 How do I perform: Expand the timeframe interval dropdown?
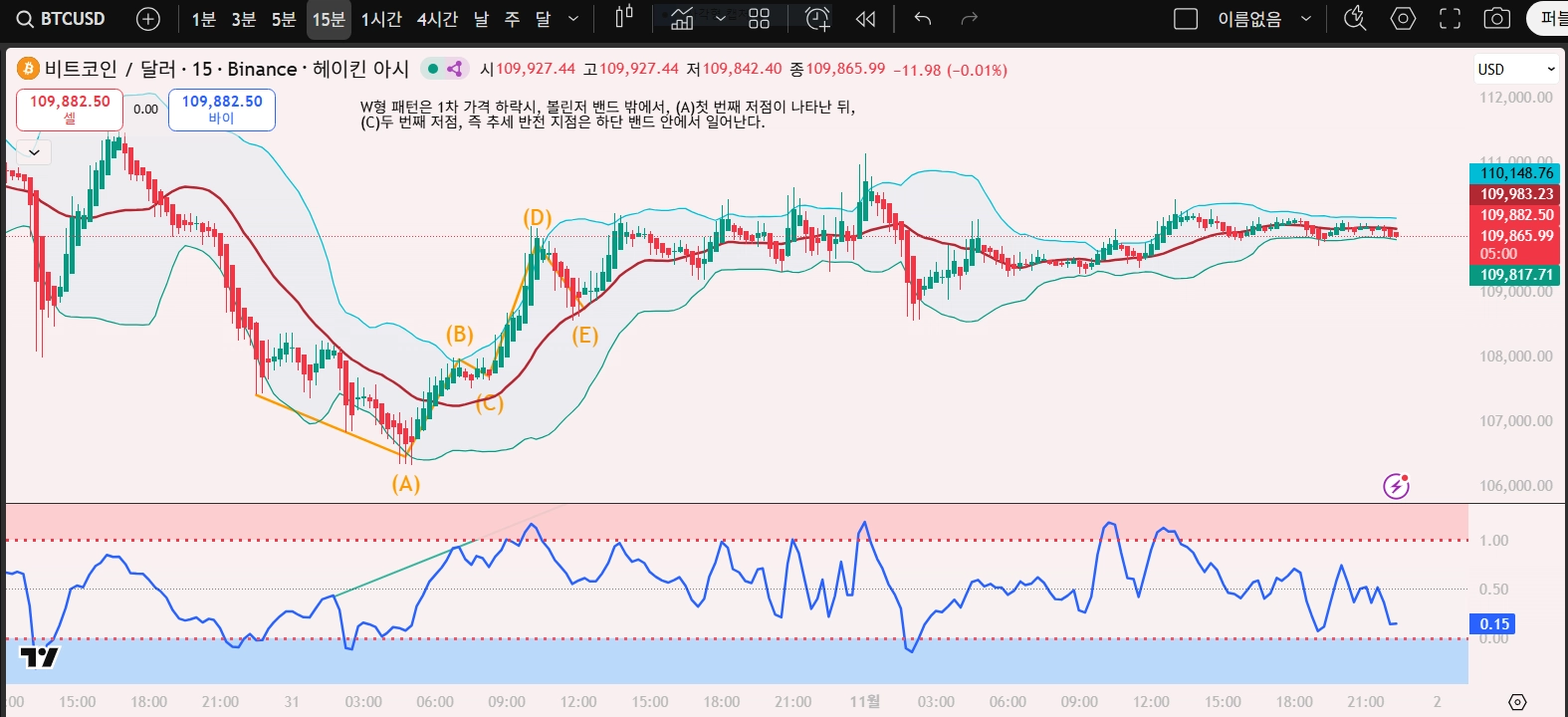pos(573,19)
